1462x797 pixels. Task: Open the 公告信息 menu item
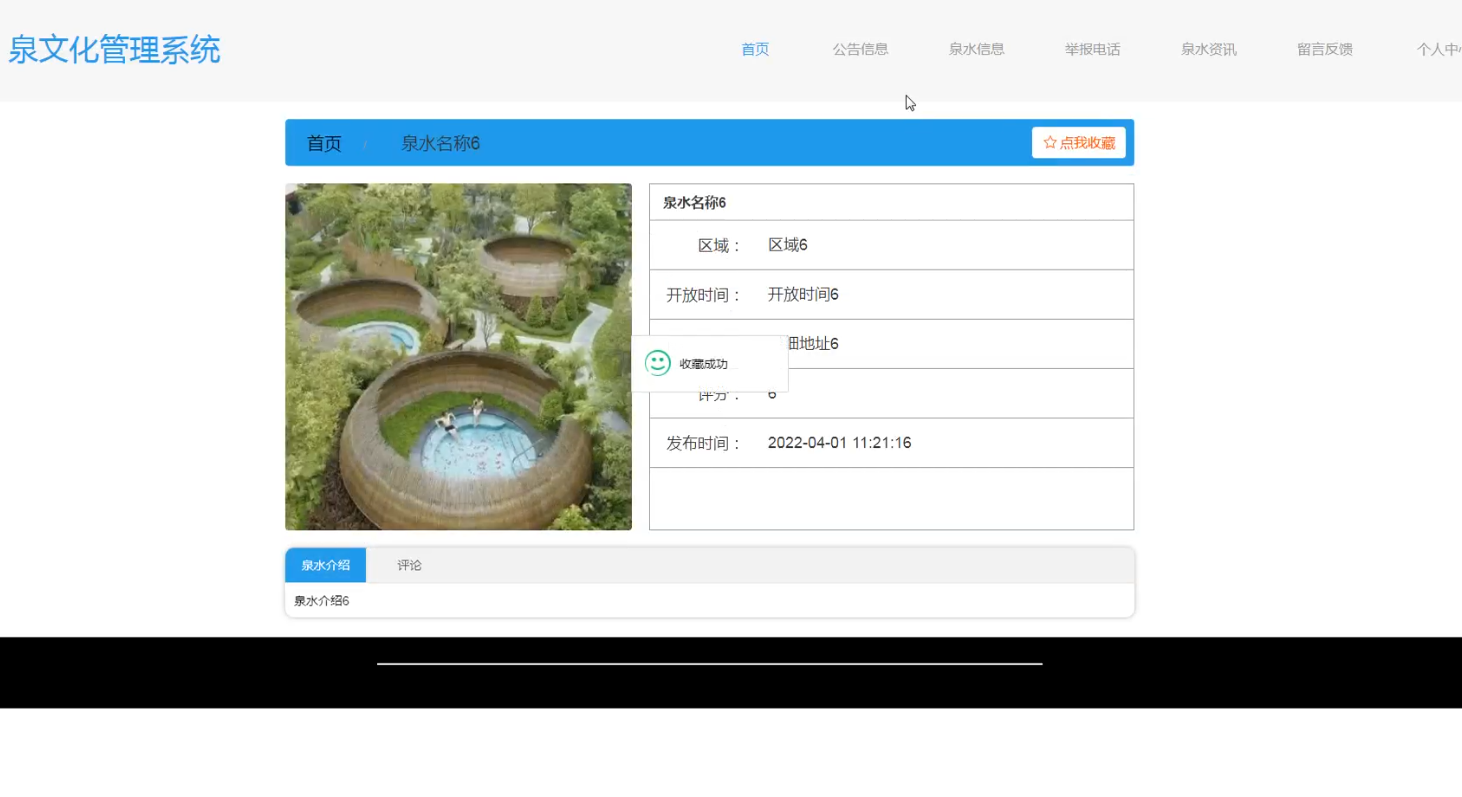coord(860,49)
